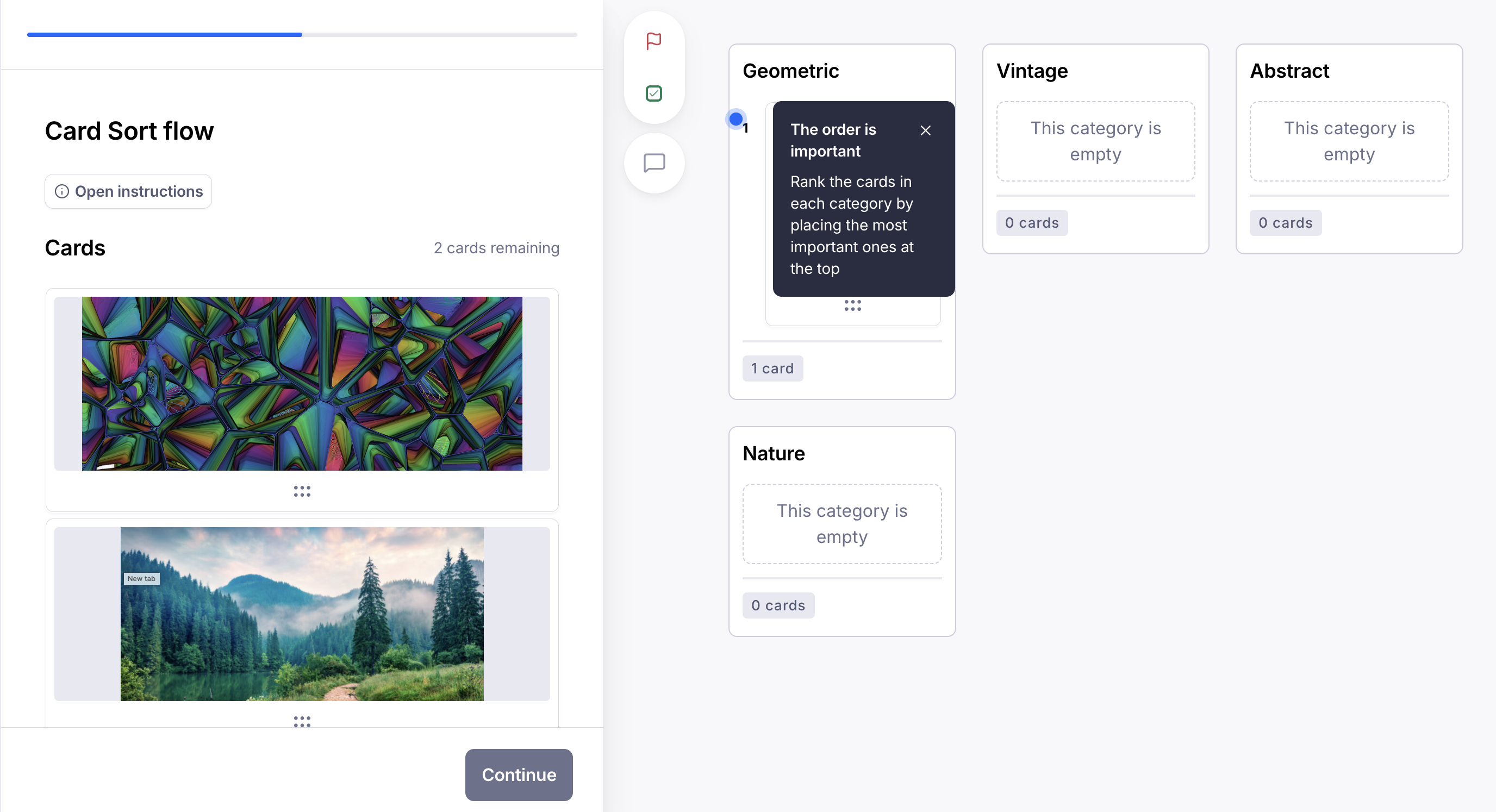Click drag handle under colorful geometric card
This screenshot has width=1496, height=812.
[301, 491]
